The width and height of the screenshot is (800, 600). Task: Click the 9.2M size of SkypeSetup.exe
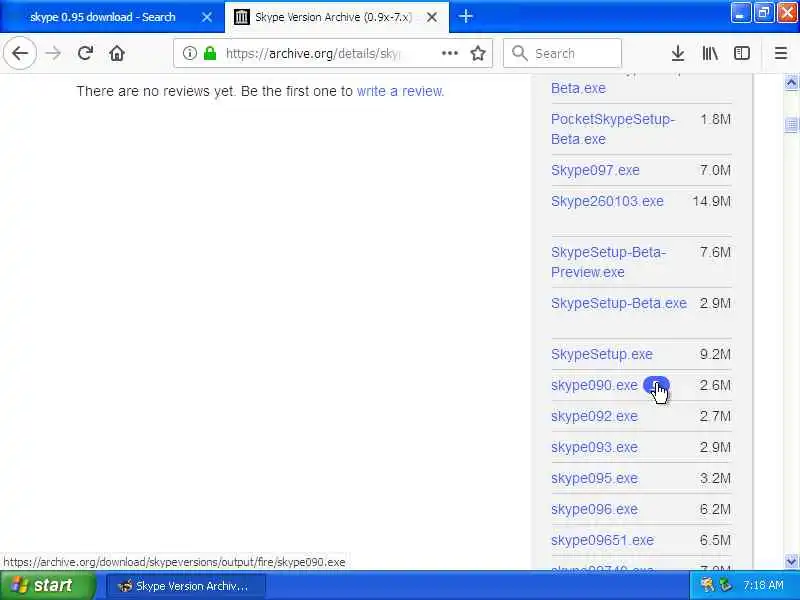pos(715,354)
